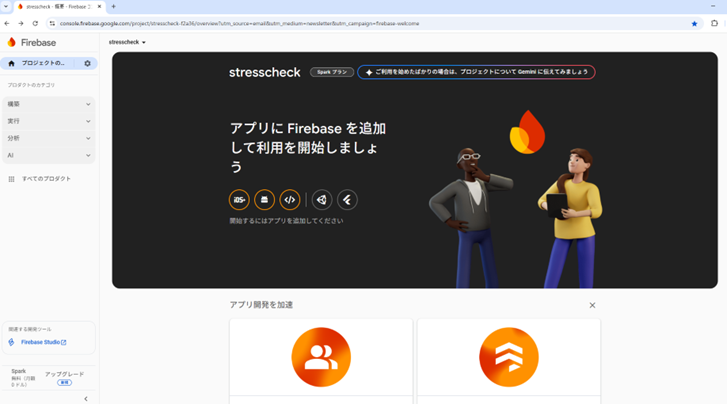
Task: Click the Spark プラン badge
Action: coord(332,72)
